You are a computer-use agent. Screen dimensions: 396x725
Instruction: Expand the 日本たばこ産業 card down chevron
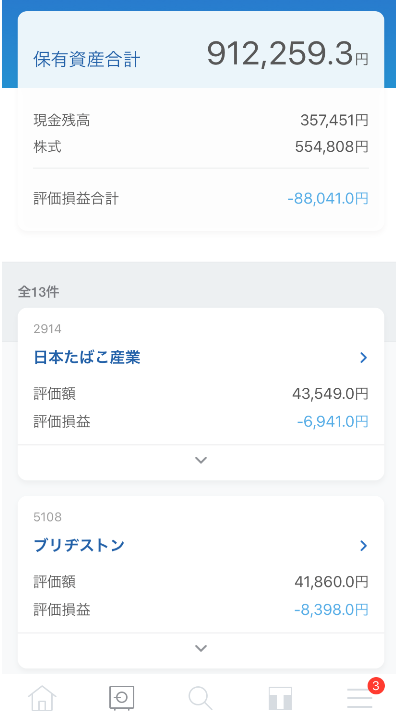coord(201,461)
